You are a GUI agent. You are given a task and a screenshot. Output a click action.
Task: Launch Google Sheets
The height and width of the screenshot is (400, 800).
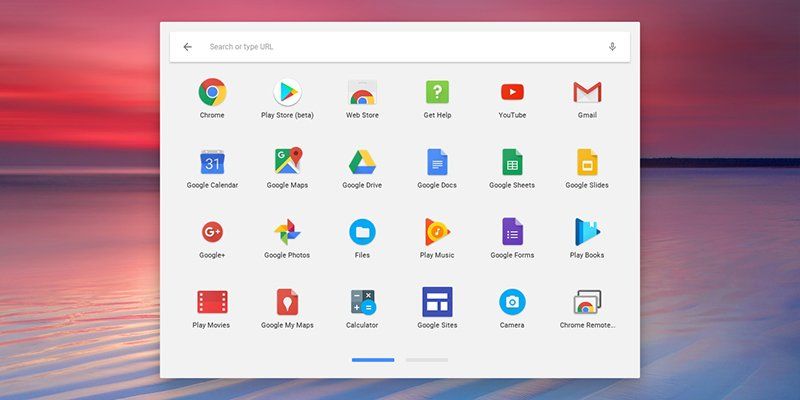tap(512, 162)
